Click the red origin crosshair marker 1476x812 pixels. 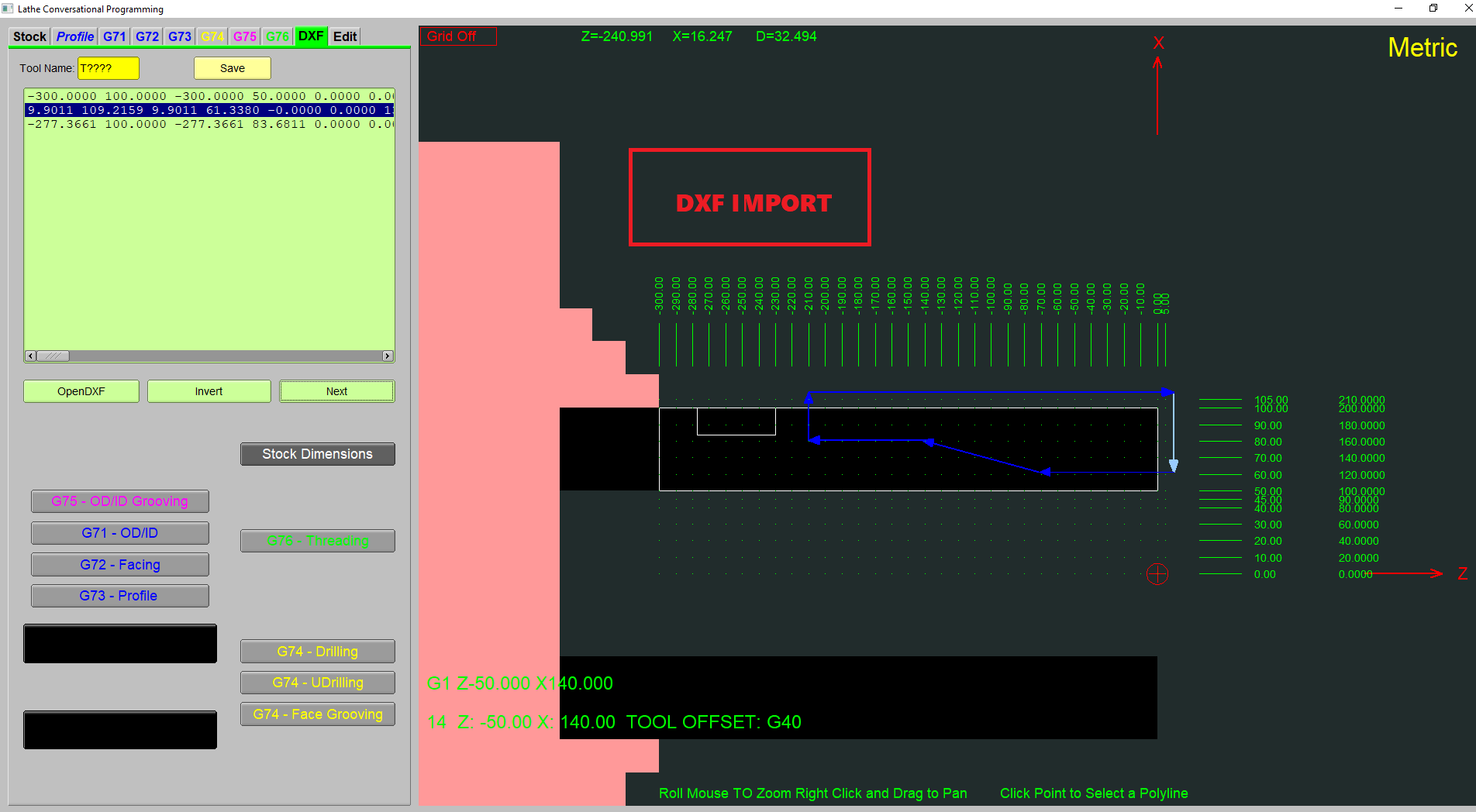pos(1157,574)
